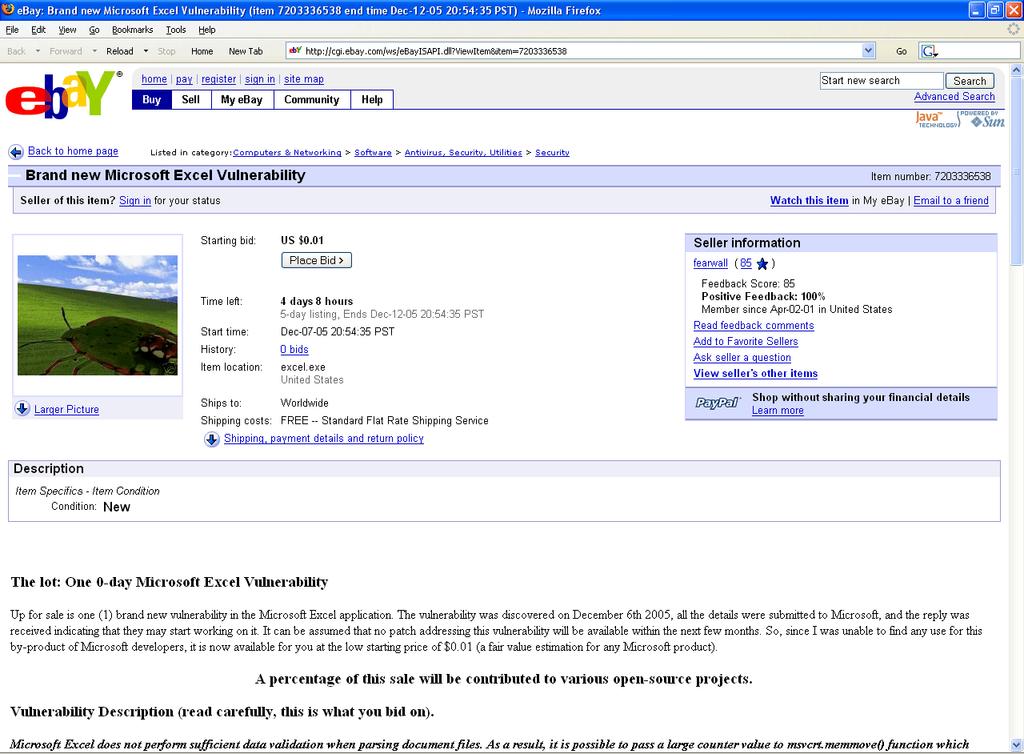
Task: Click the URL address bar field
Action: [581, 51]
